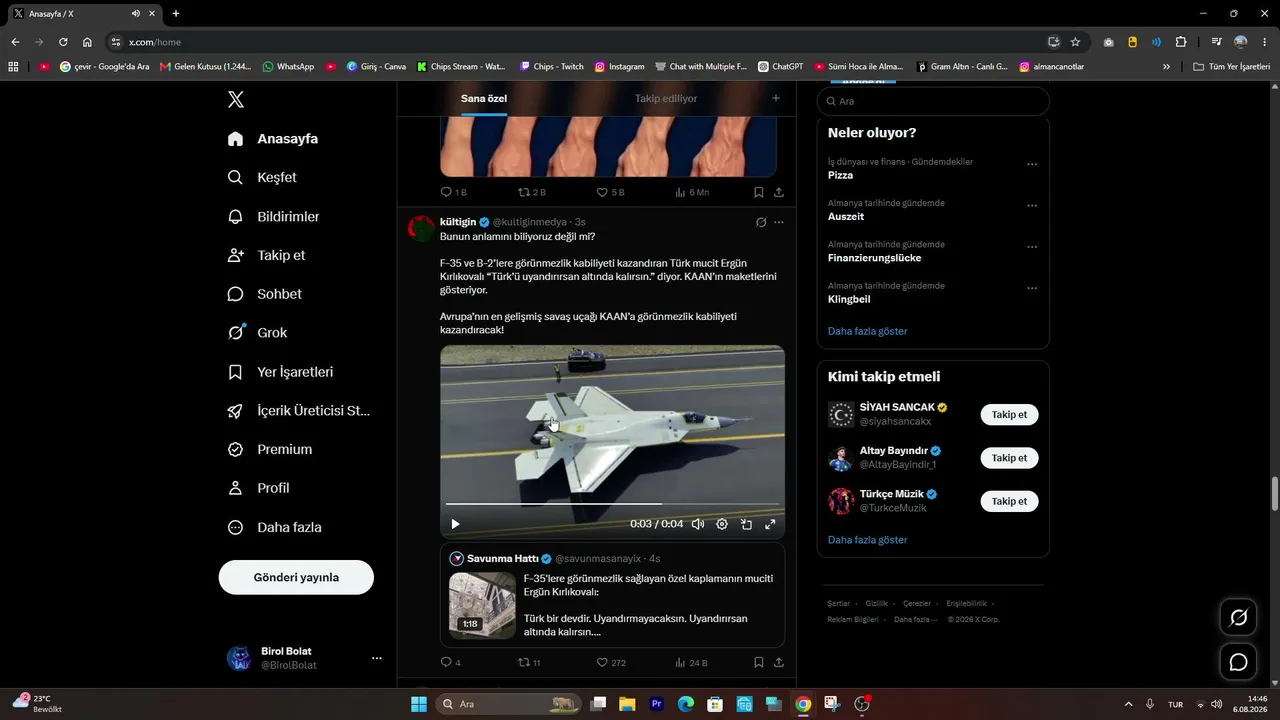Bookmark this page with the star icon
Viewport: 1280px width, 720px height.
(1075, 42)
